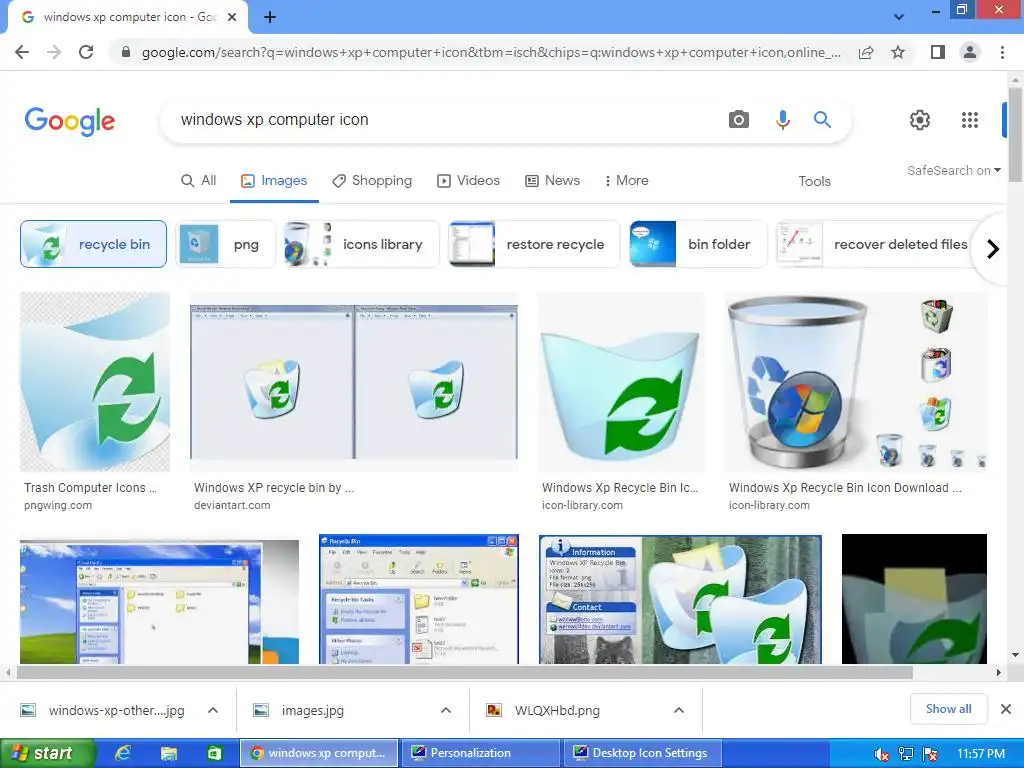Toggle the recycle bin filter chip

93,244
